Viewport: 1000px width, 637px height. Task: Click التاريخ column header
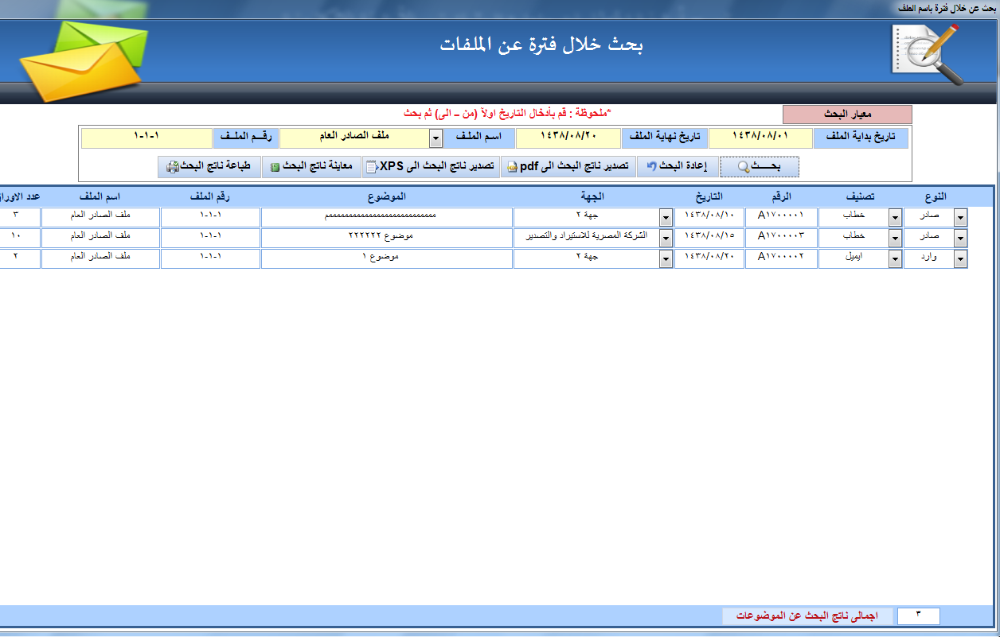click(x=709, y=197)
